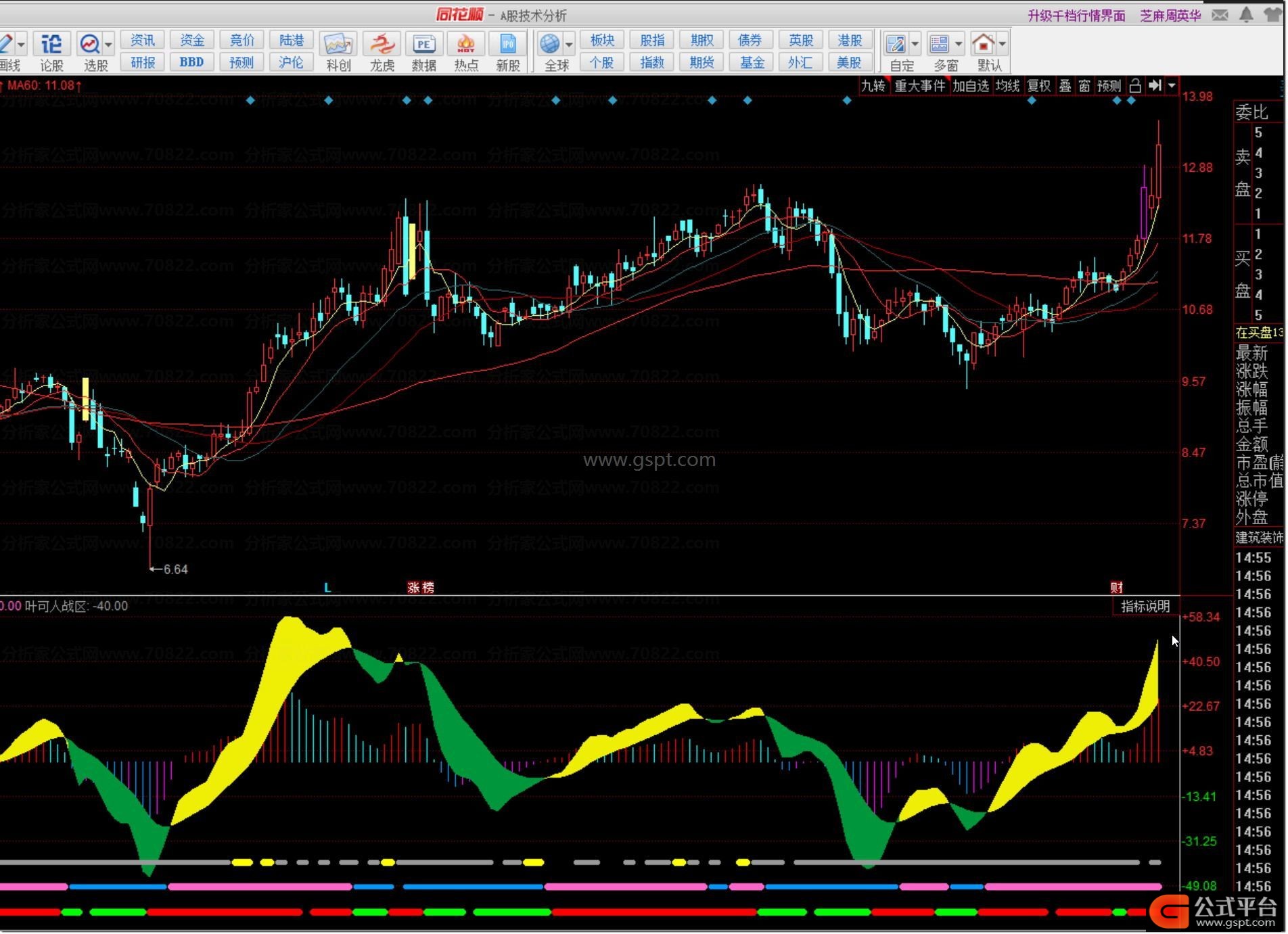Click the yellow highlighted candlestick near price peak
The image size is (1288, 934).
click(x=411, y=250)
